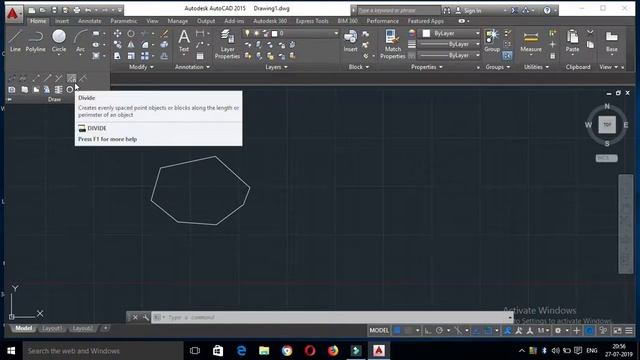Click the Array tool icon

[x=144, y=56]
